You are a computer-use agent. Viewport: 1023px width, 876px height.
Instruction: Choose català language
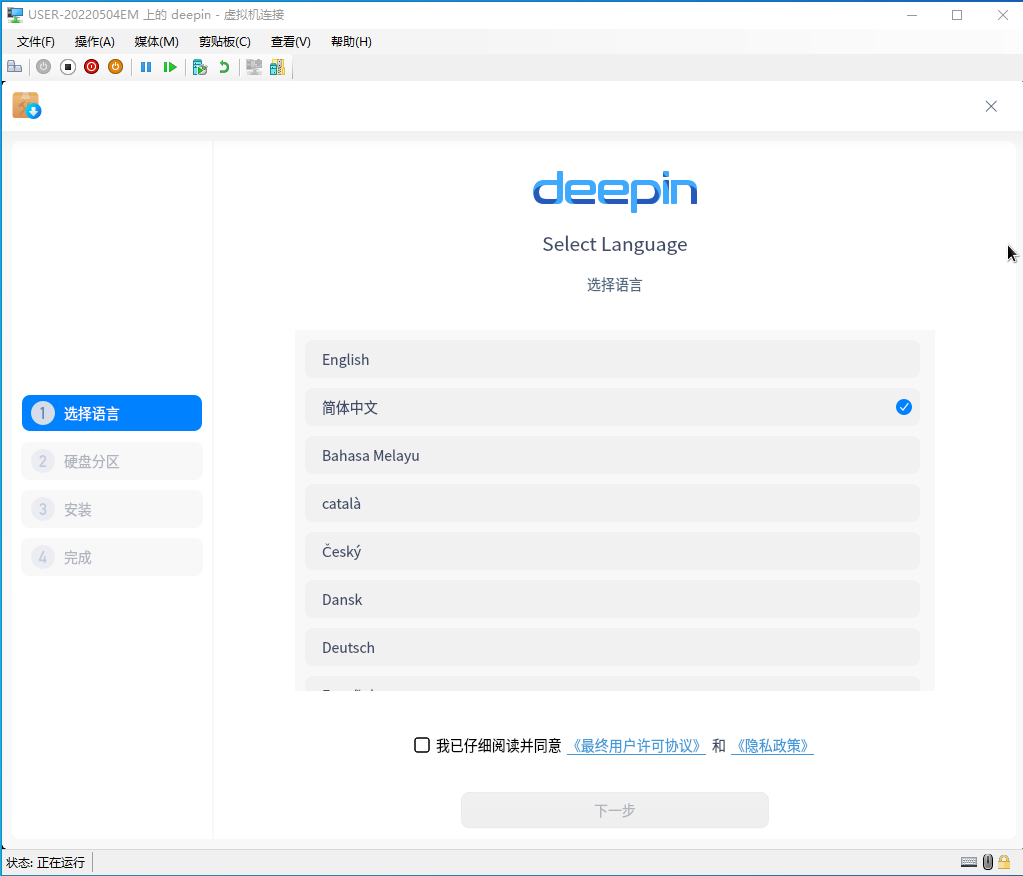(x=612, y=504)
